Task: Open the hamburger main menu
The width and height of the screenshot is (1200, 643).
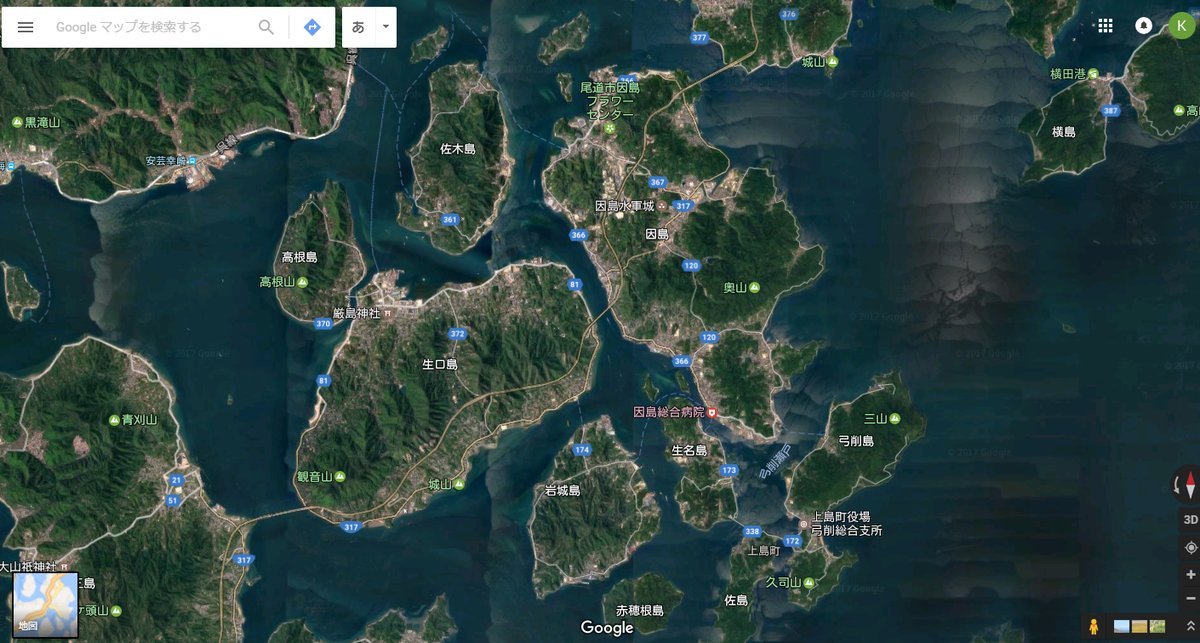Action: 26,27
